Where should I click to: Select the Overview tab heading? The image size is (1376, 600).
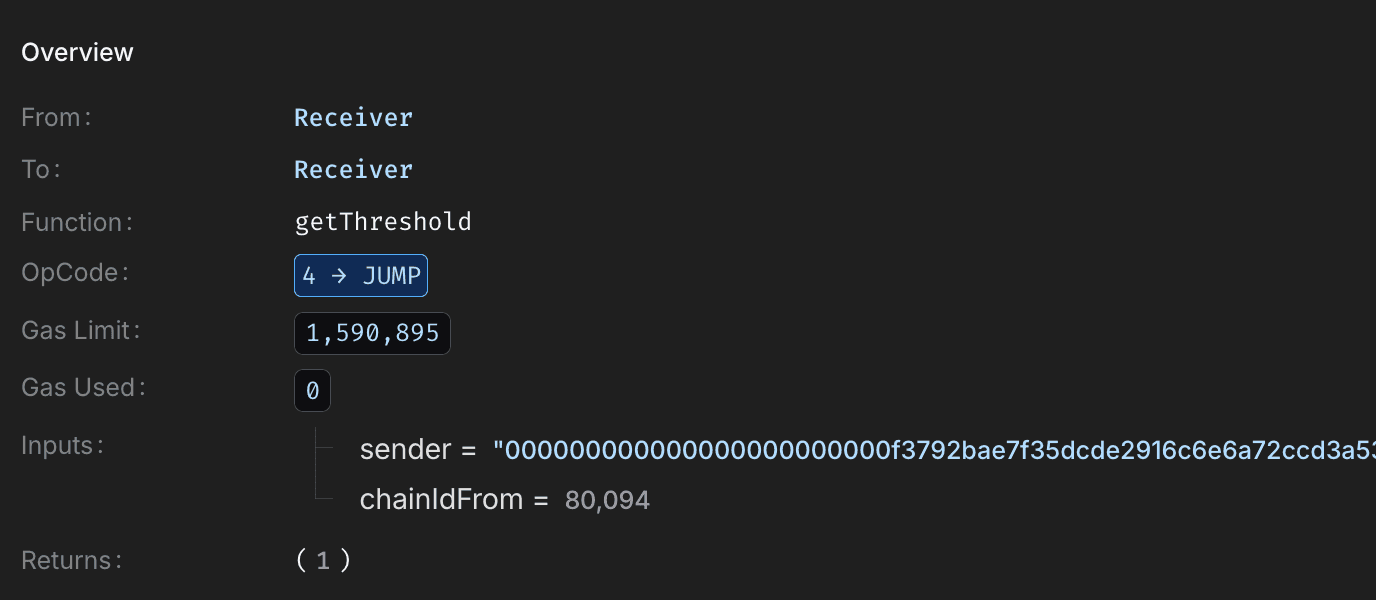tap(77, 51)
